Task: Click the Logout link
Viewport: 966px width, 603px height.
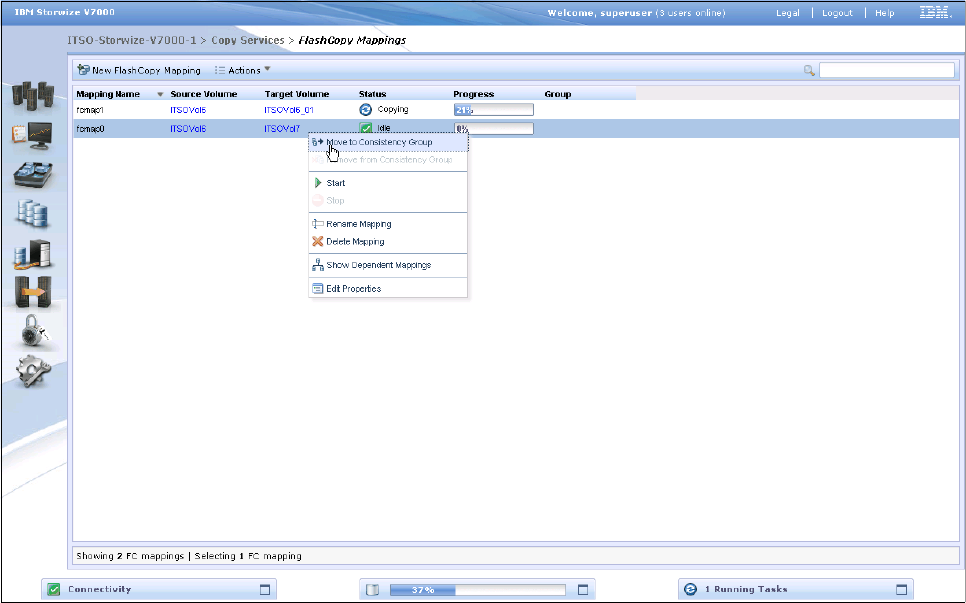Action: [837, 13]
